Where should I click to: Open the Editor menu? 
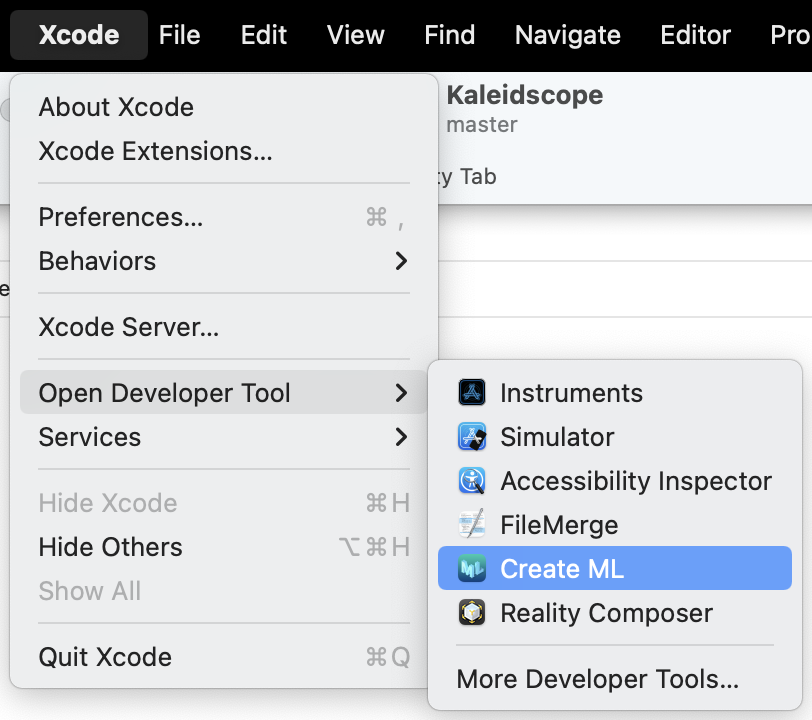pos(695,35)
